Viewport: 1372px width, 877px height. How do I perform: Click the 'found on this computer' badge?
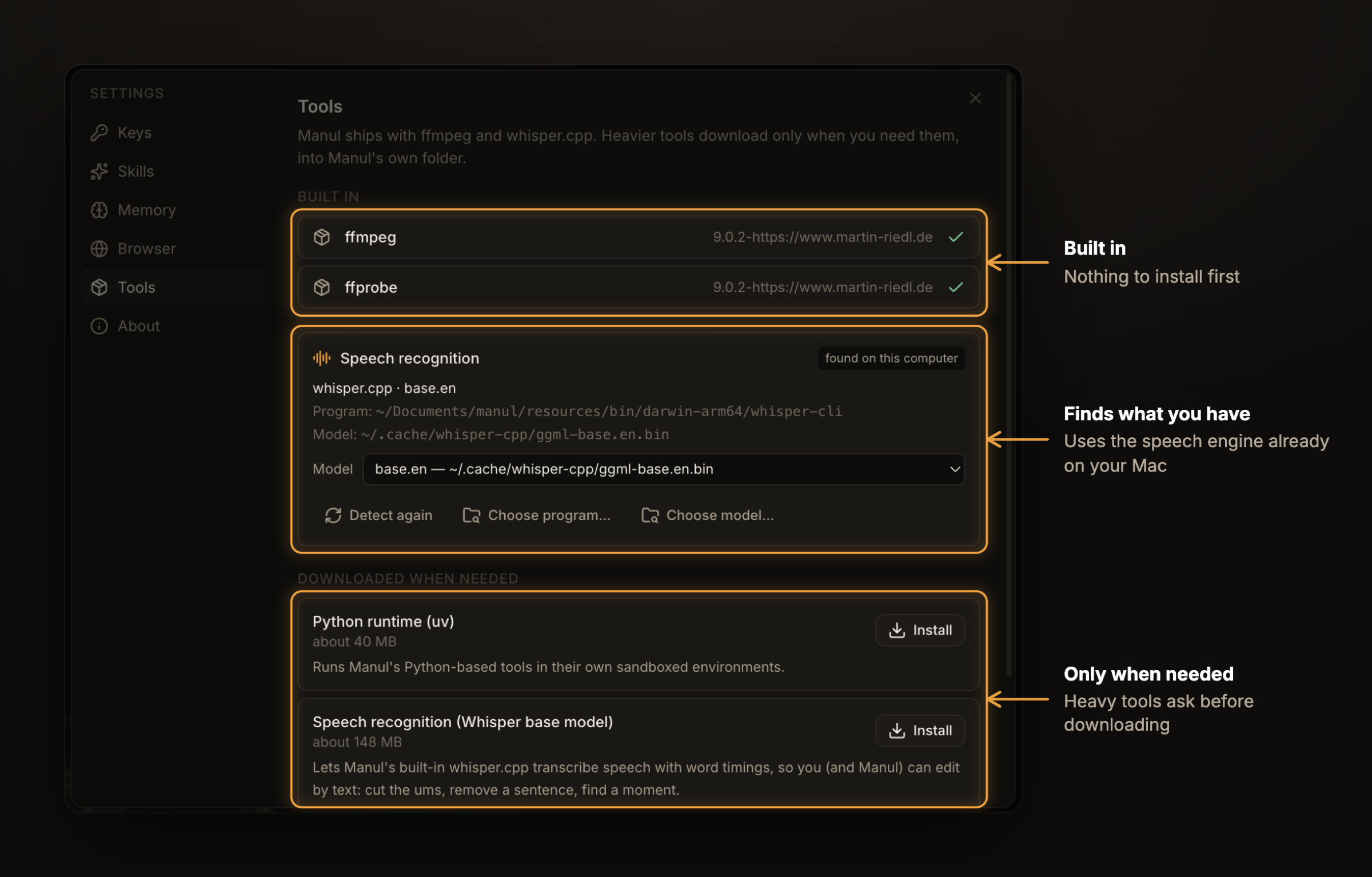click(x=891, y=358)
